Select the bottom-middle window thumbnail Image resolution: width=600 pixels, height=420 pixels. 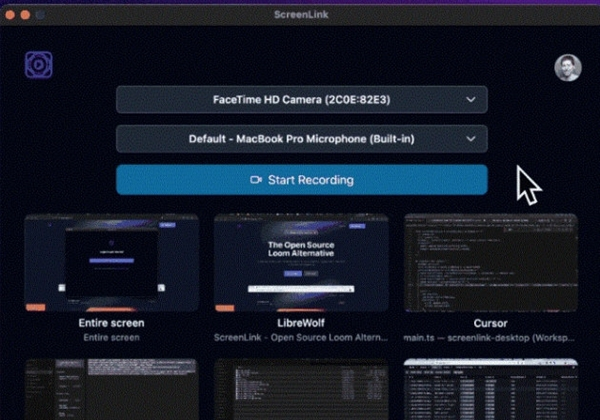[x=301, y=389]
